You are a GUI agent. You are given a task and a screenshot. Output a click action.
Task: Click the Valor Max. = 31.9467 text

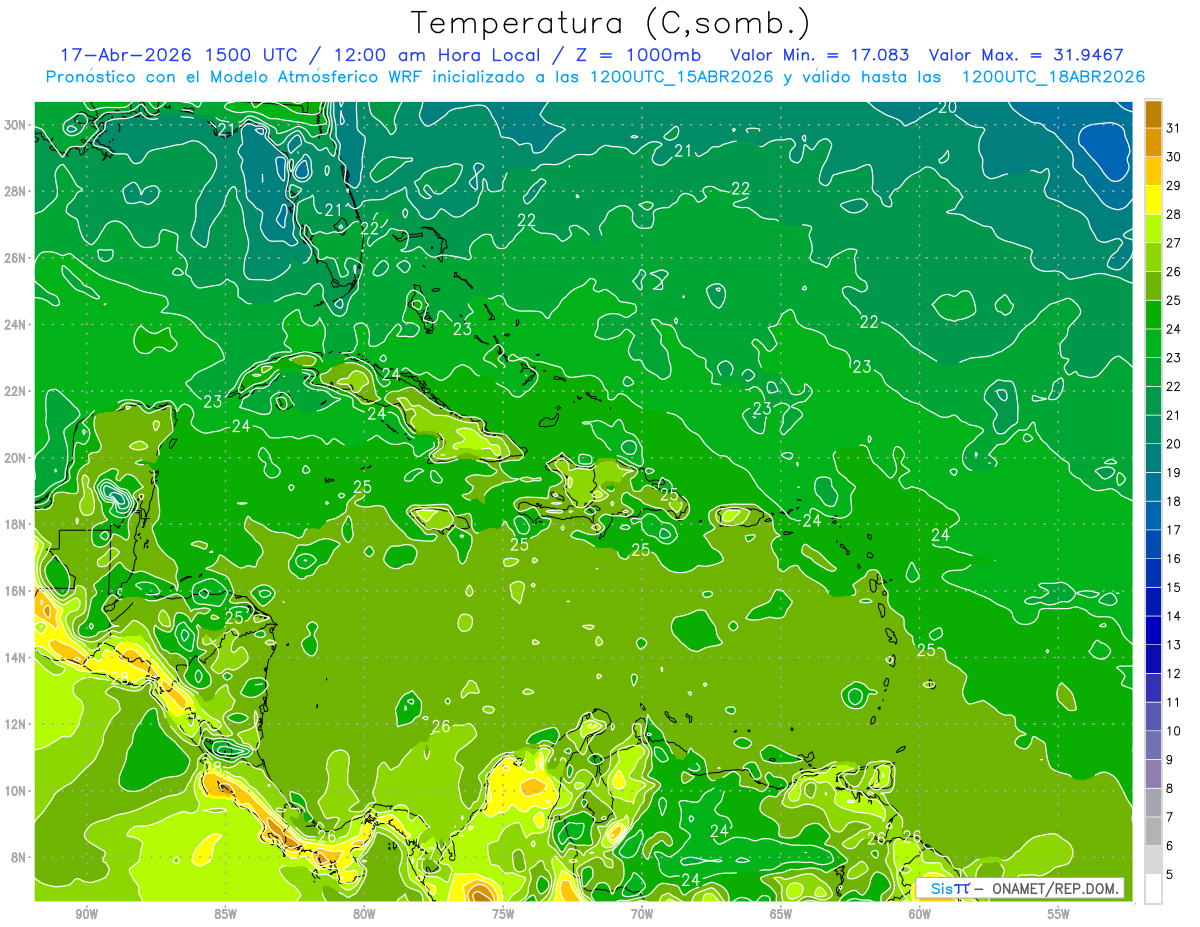[1032, 54]
